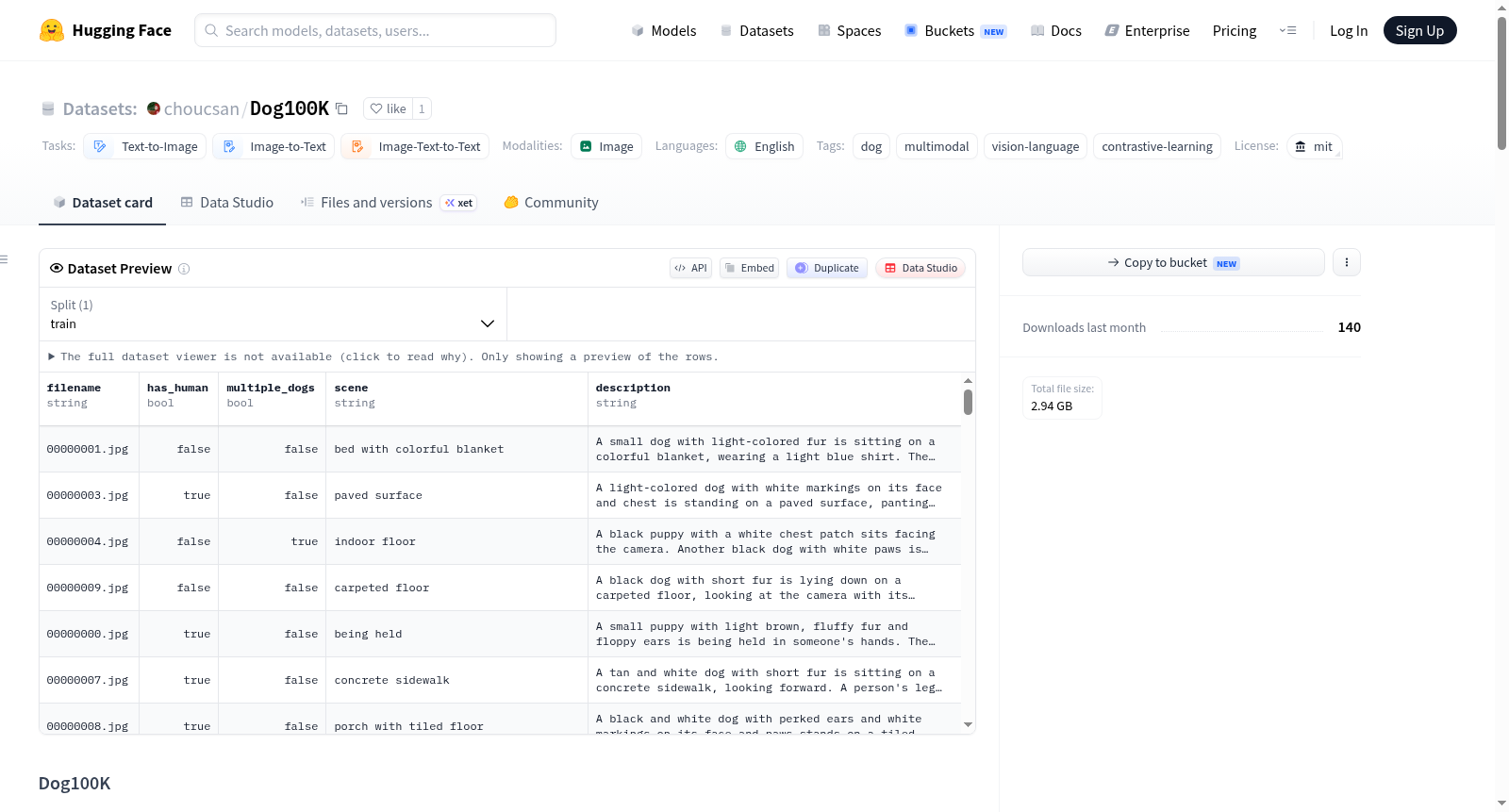Click Copy to bucket

tap(1173, 262)
